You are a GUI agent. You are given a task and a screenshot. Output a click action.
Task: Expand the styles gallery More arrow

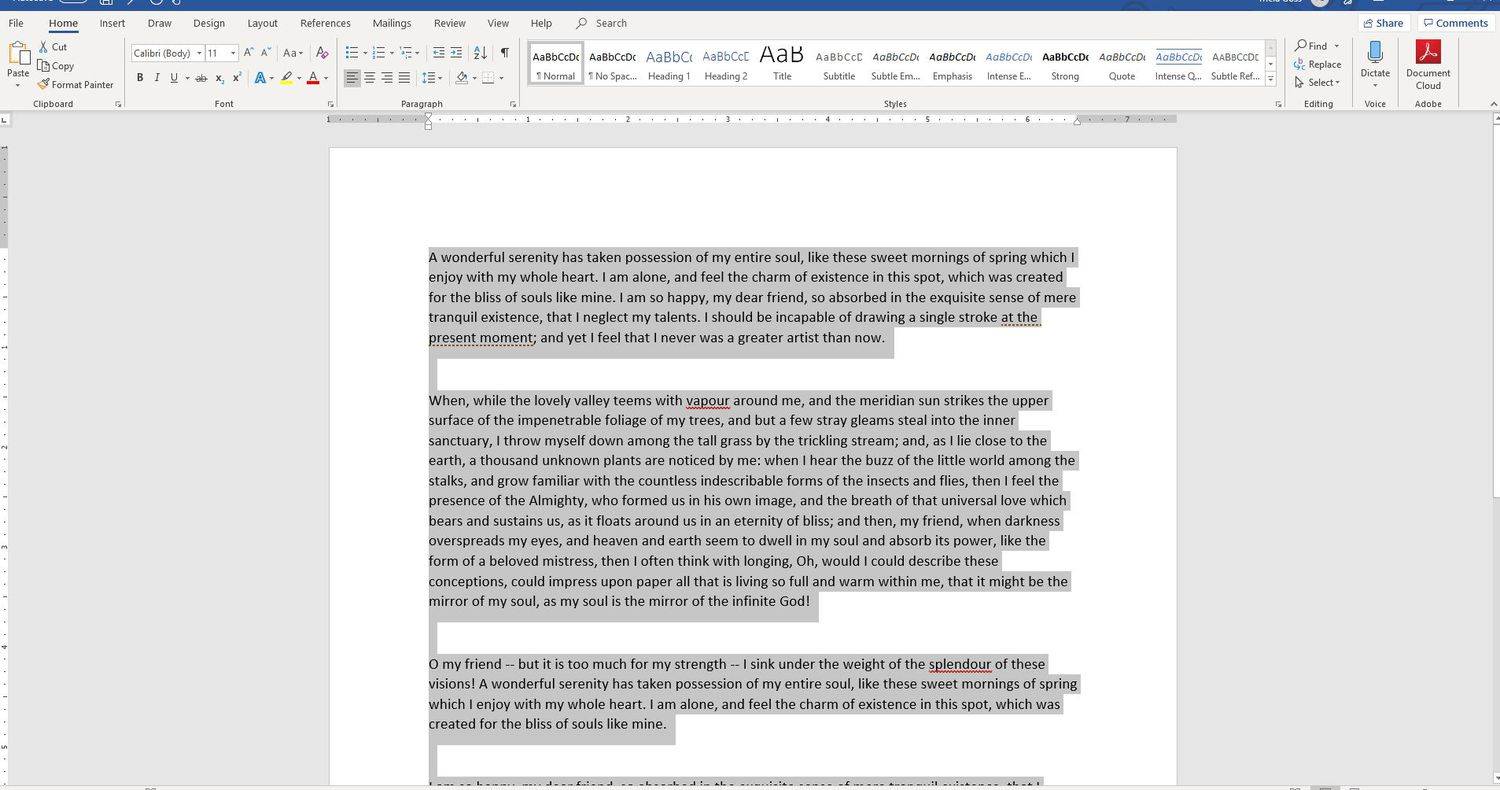point(1271,78)
